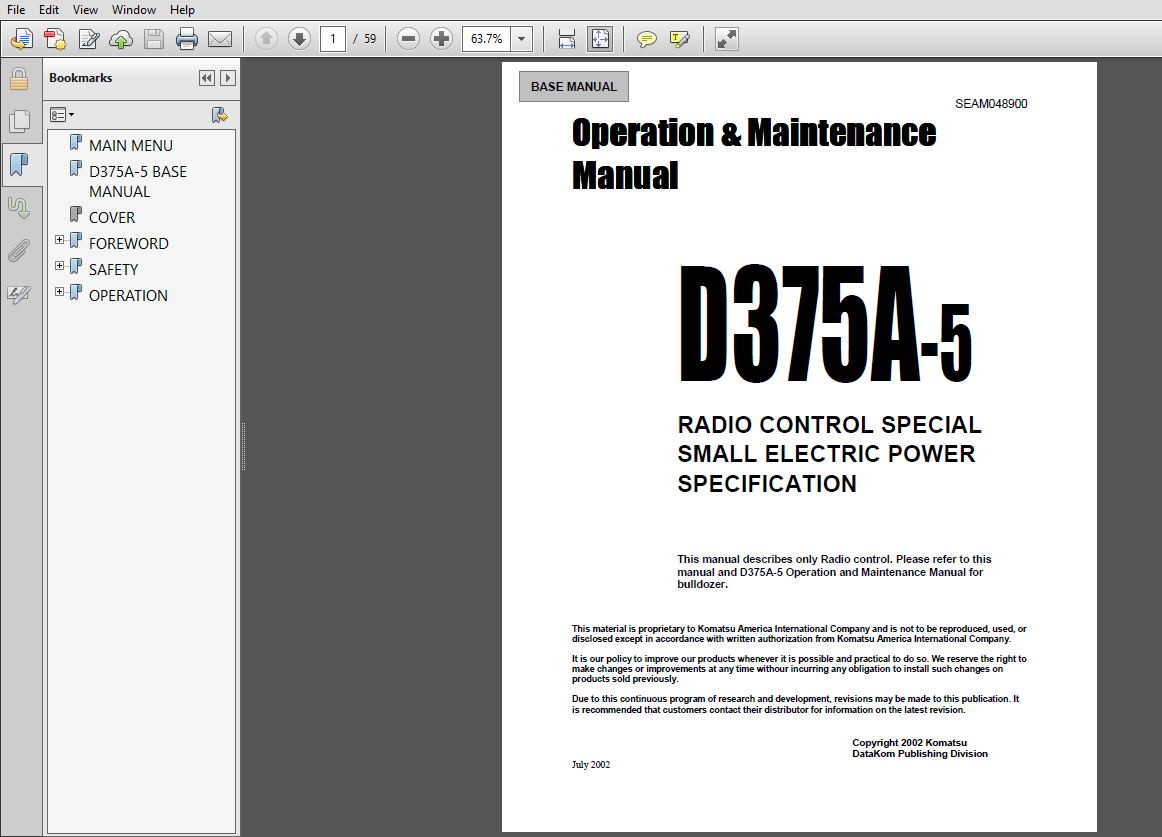Viewport: 1162px width, 837px height.
Task: Click the Edit document pencil icon
Action: [88, 39]
